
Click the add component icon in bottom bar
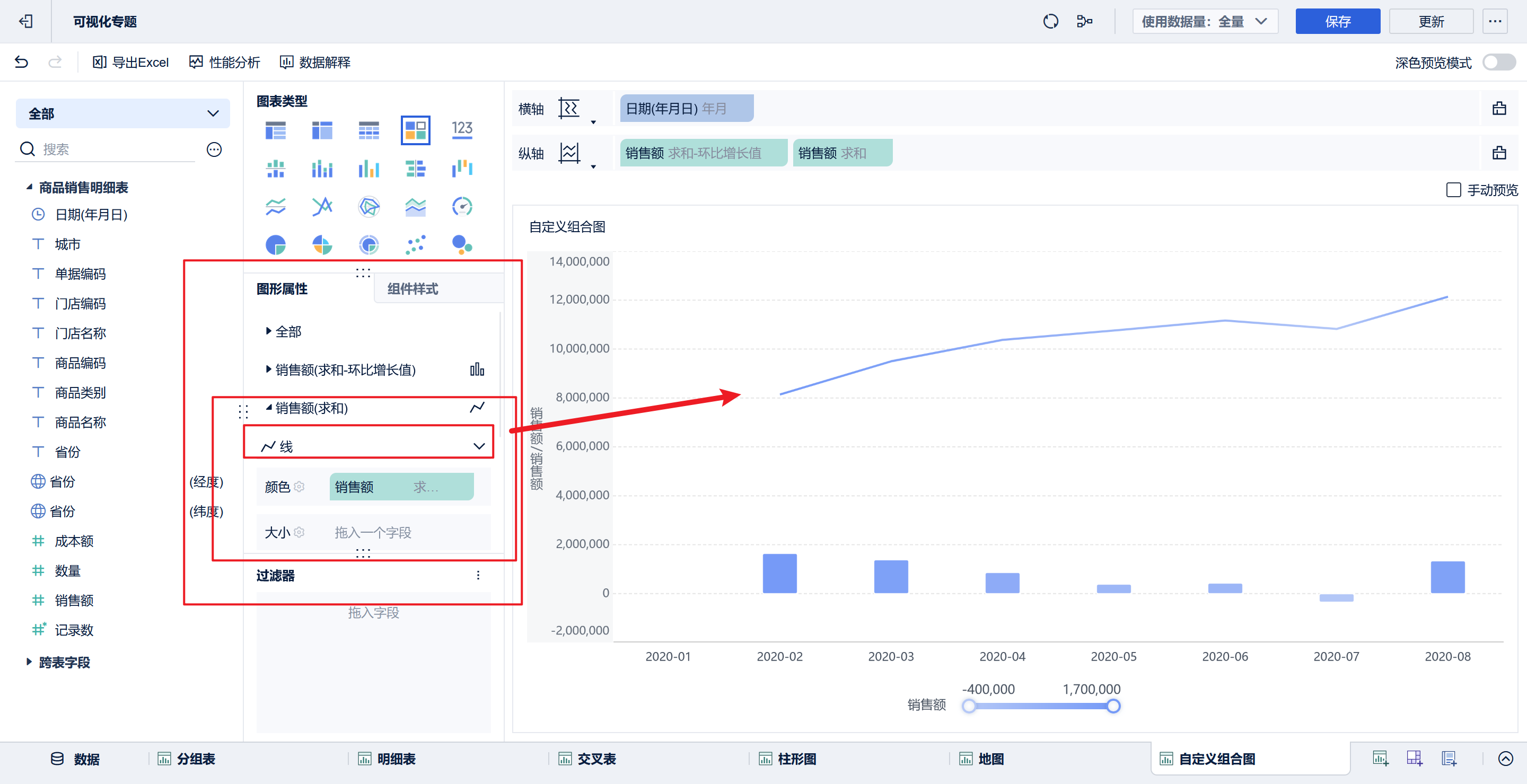(1380, 759)
